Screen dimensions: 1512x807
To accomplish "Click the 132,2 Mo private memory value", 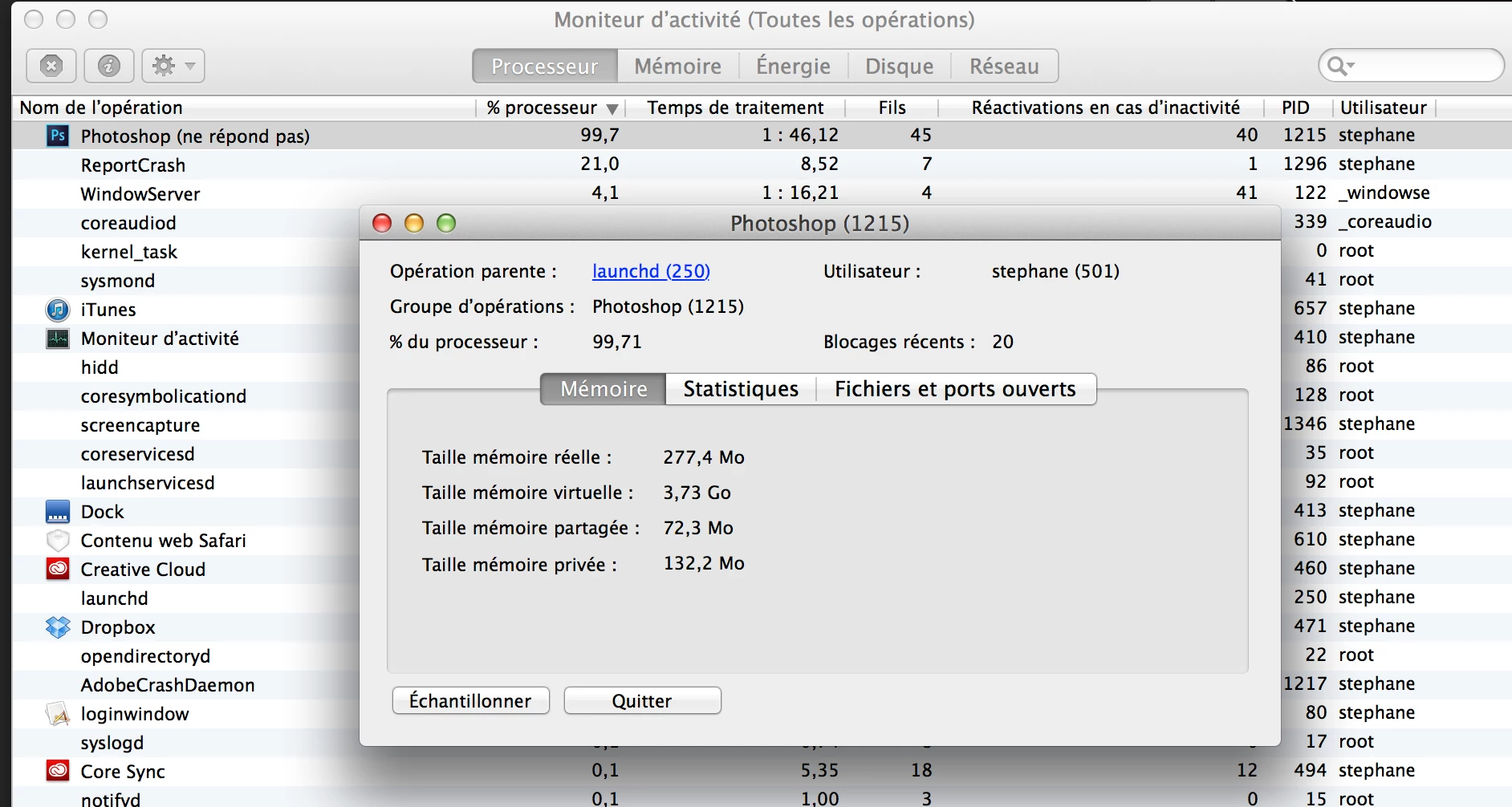I will click(704, 563).
